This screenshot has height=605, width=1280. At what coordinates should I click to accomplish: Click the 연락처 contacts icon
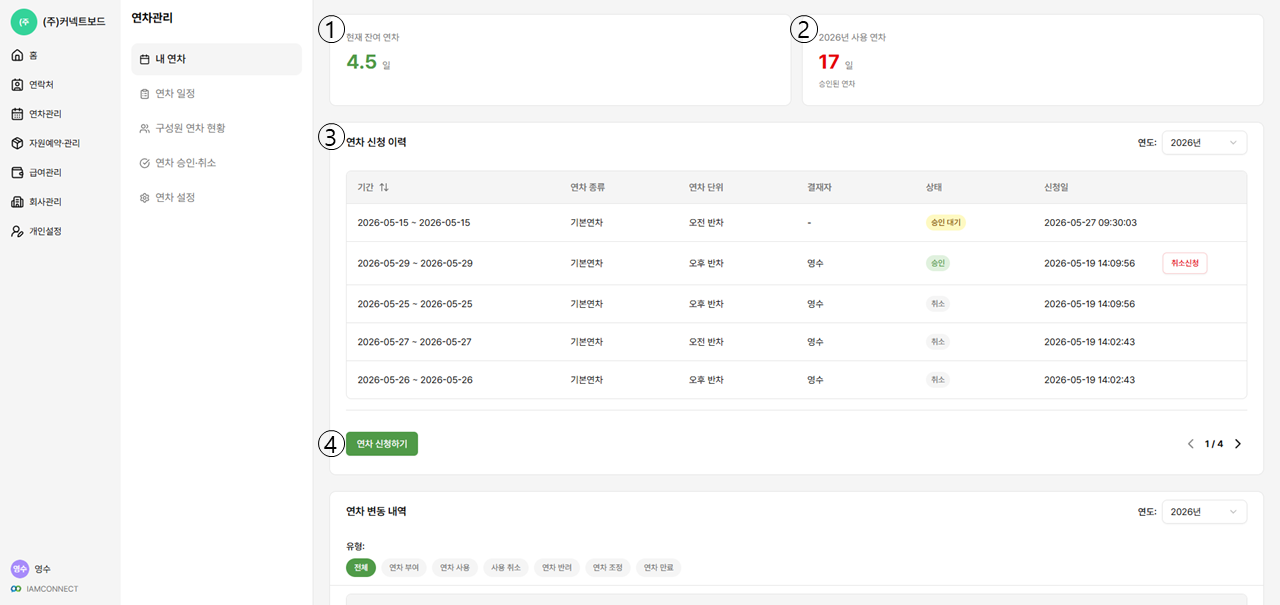(17, 84)
